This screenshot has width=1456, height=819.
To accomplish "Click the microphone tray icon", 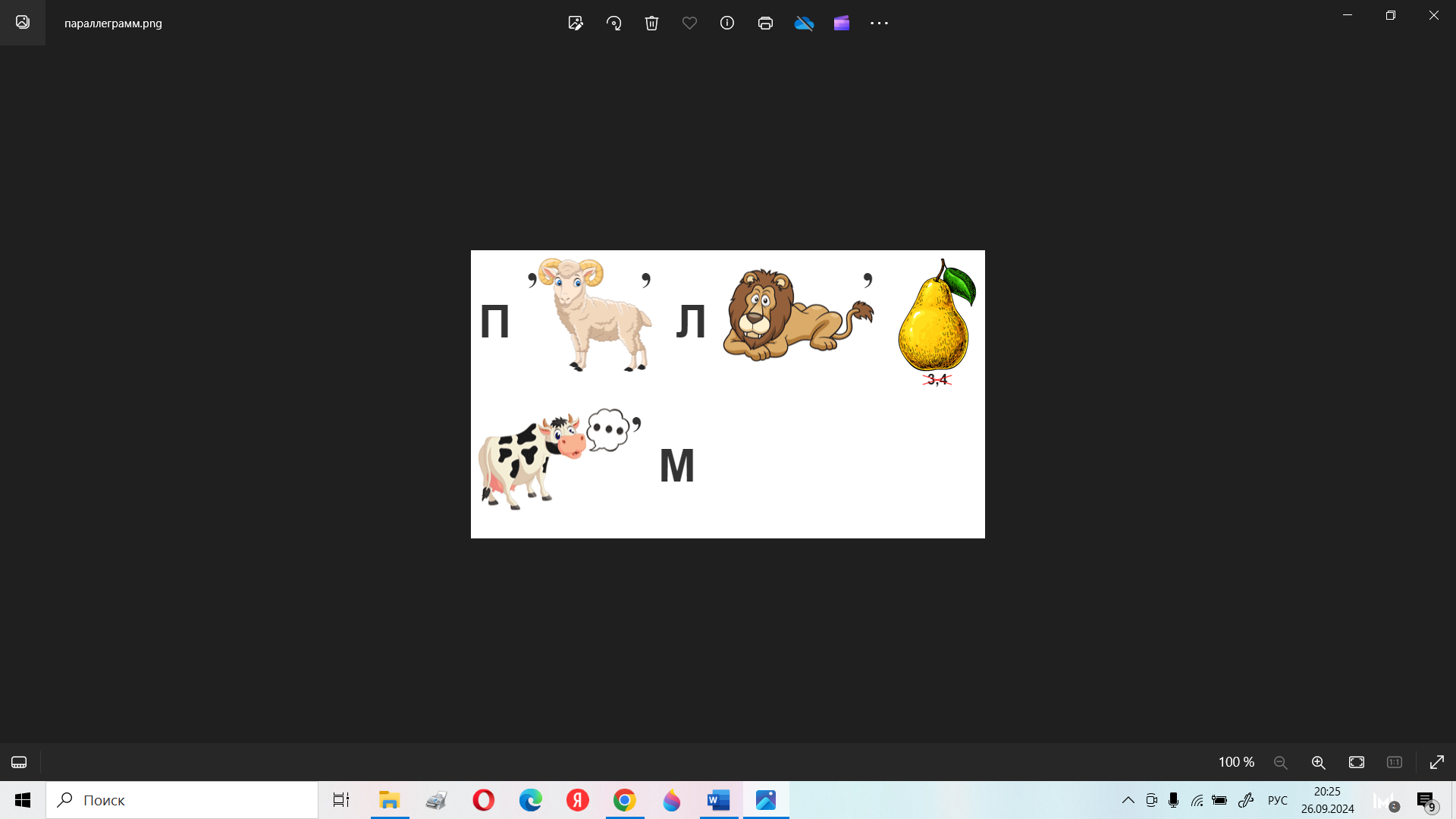I will (1174, 800).
